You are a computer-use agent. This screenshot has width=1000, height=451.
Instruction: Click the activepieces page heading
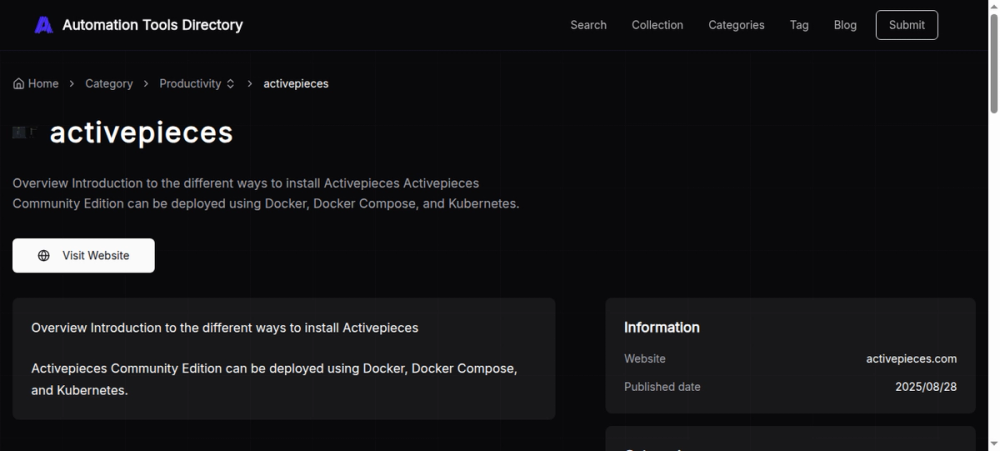pos(142,133)
